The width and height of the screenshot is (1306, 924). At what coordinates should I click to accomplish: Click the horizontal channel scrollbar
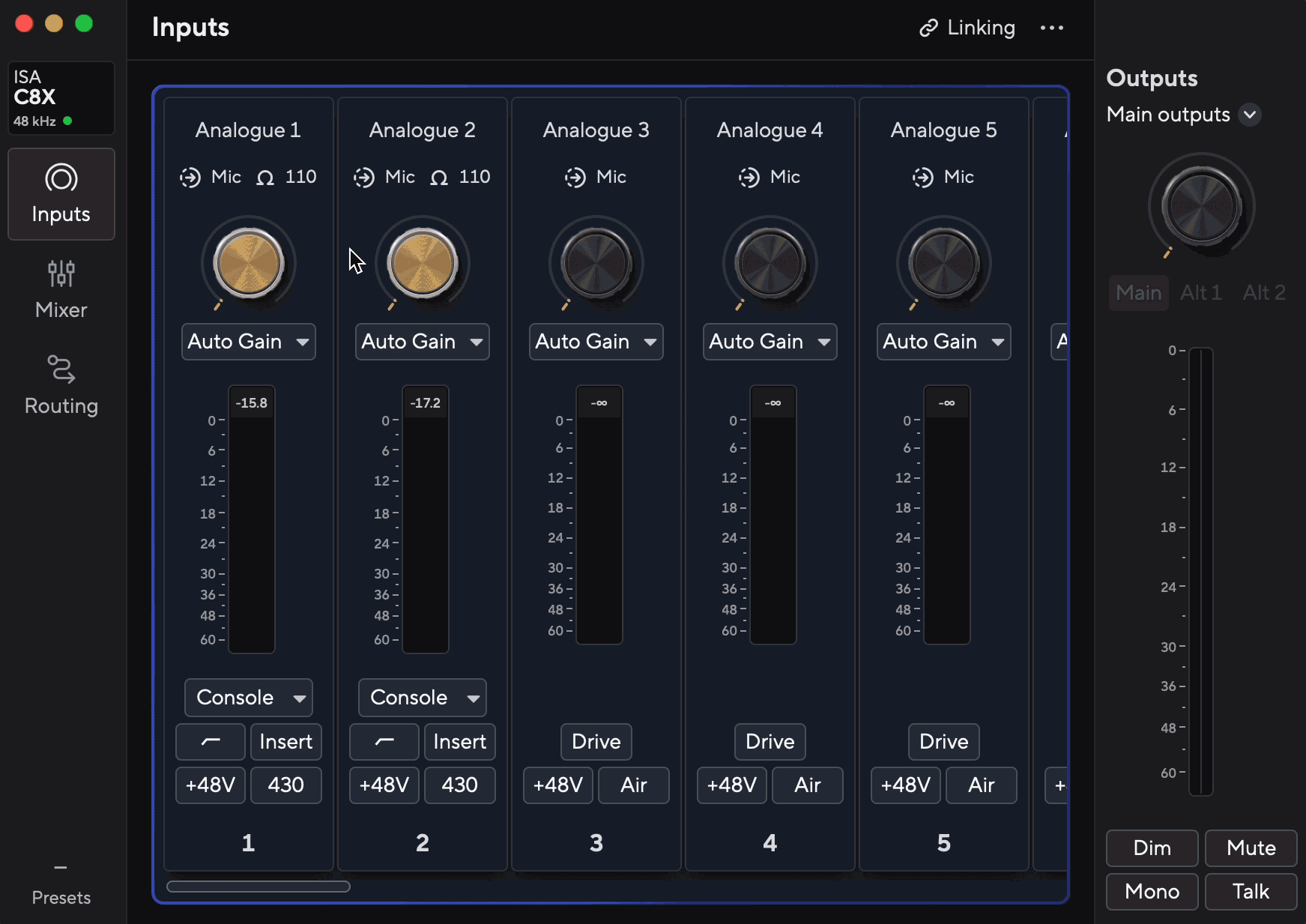pos(259,887)
